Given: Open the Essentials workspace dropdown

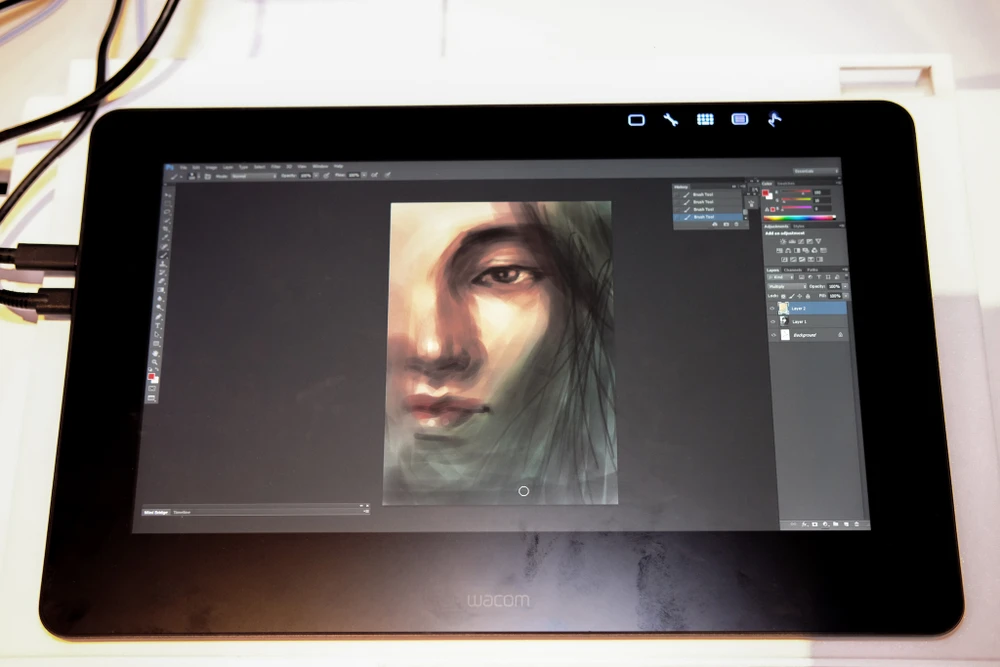Looking at the screenshot, I should point(812,172).
